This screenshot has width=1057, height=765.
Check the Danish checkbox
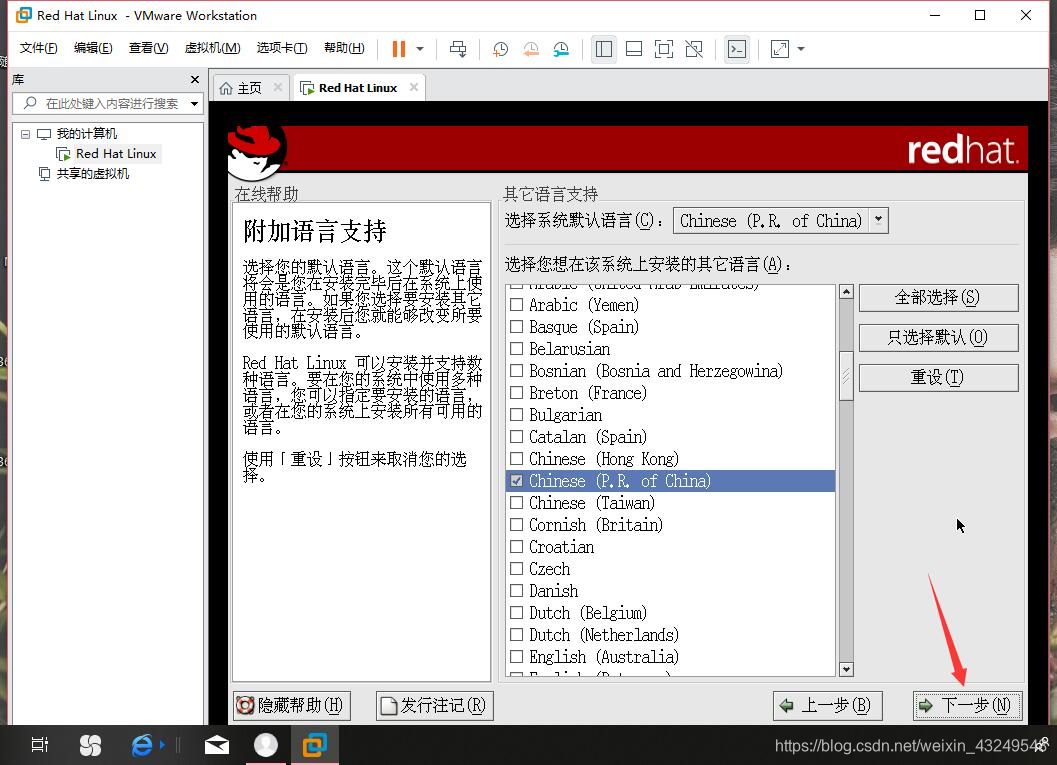pyautogui.click(x=516, y=590)
